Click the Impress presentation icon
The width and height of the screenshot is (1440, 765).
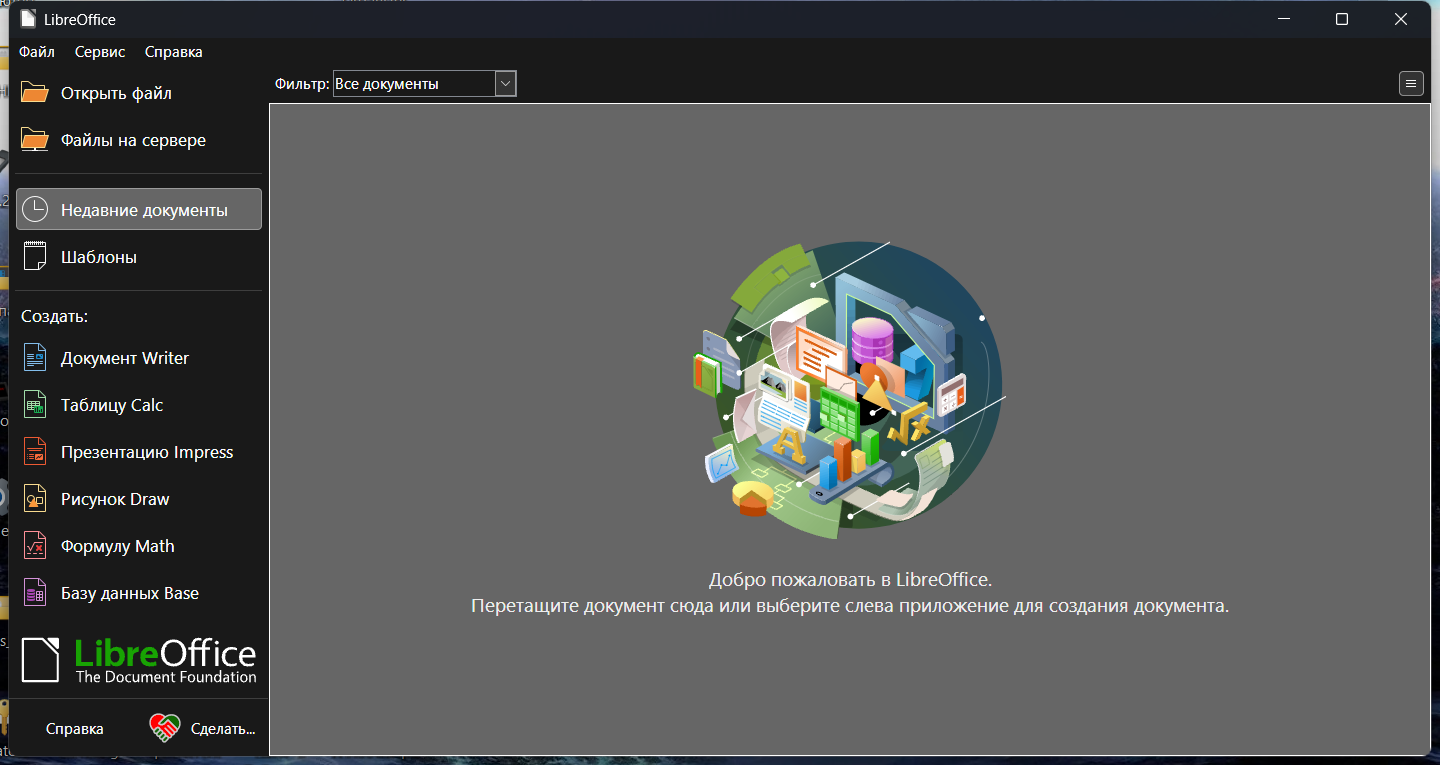(35, 452)
